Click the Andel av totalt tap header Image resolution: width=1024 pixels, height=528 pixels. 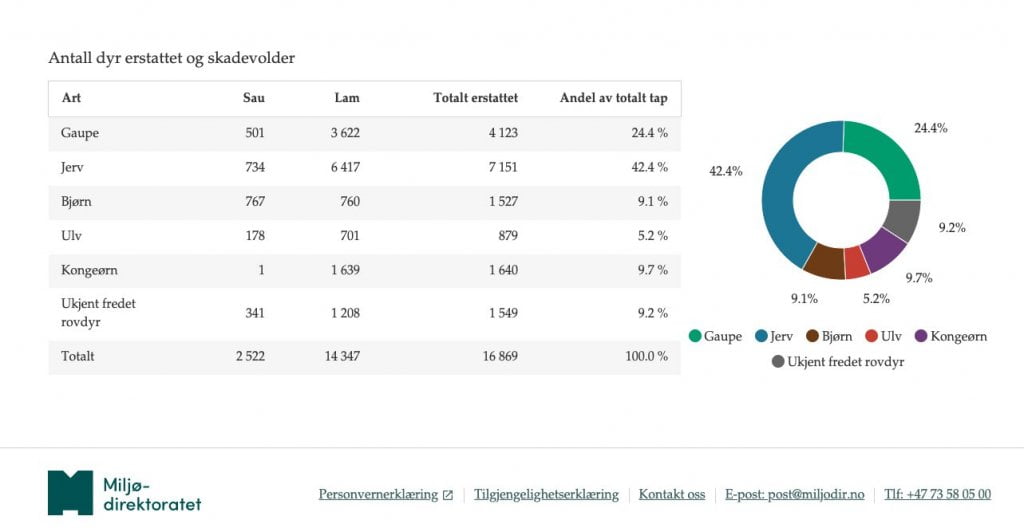[613, 98]
